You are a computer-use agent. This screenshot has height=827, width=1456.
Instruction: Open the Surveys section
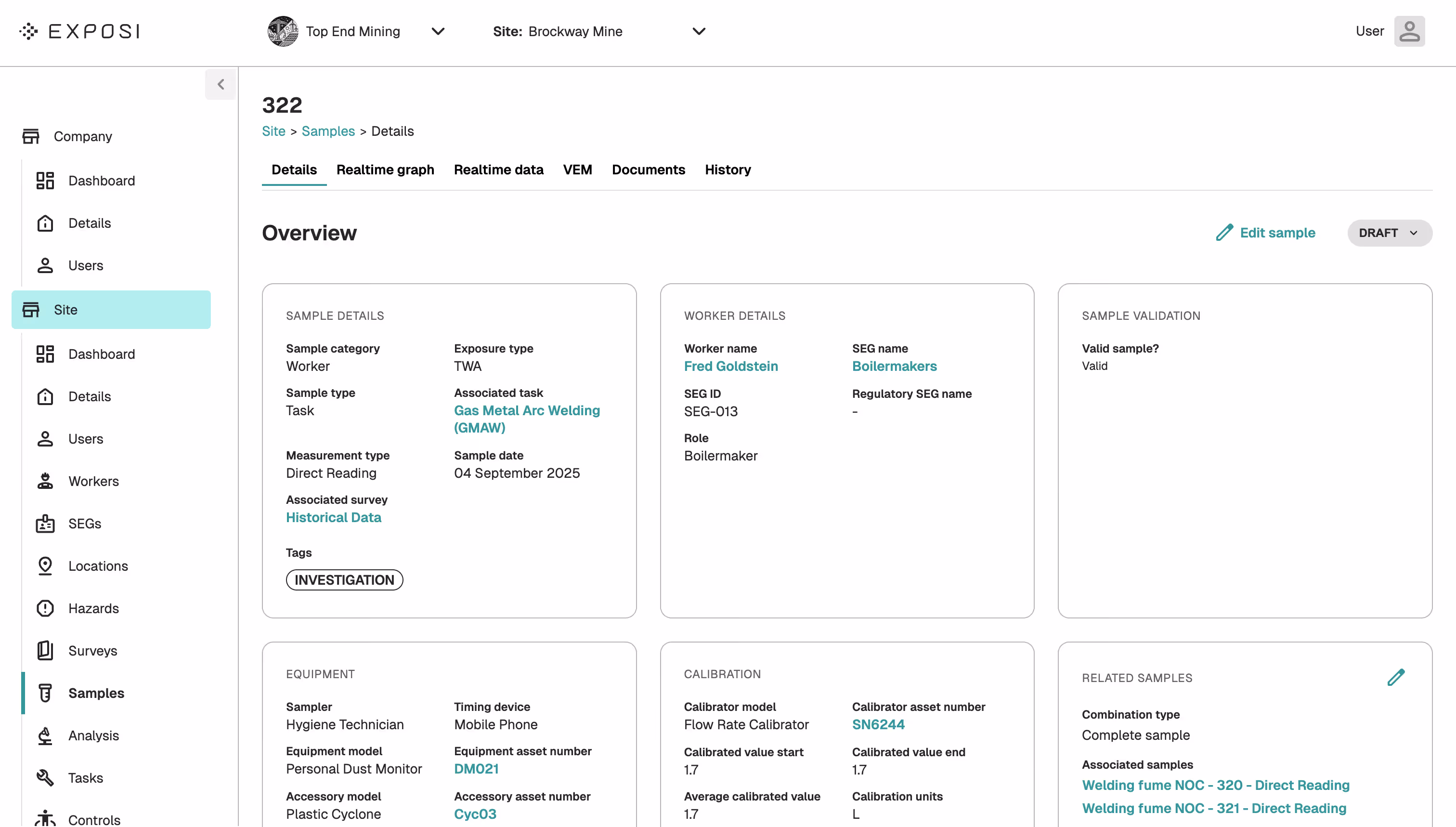tap(92, 650)
